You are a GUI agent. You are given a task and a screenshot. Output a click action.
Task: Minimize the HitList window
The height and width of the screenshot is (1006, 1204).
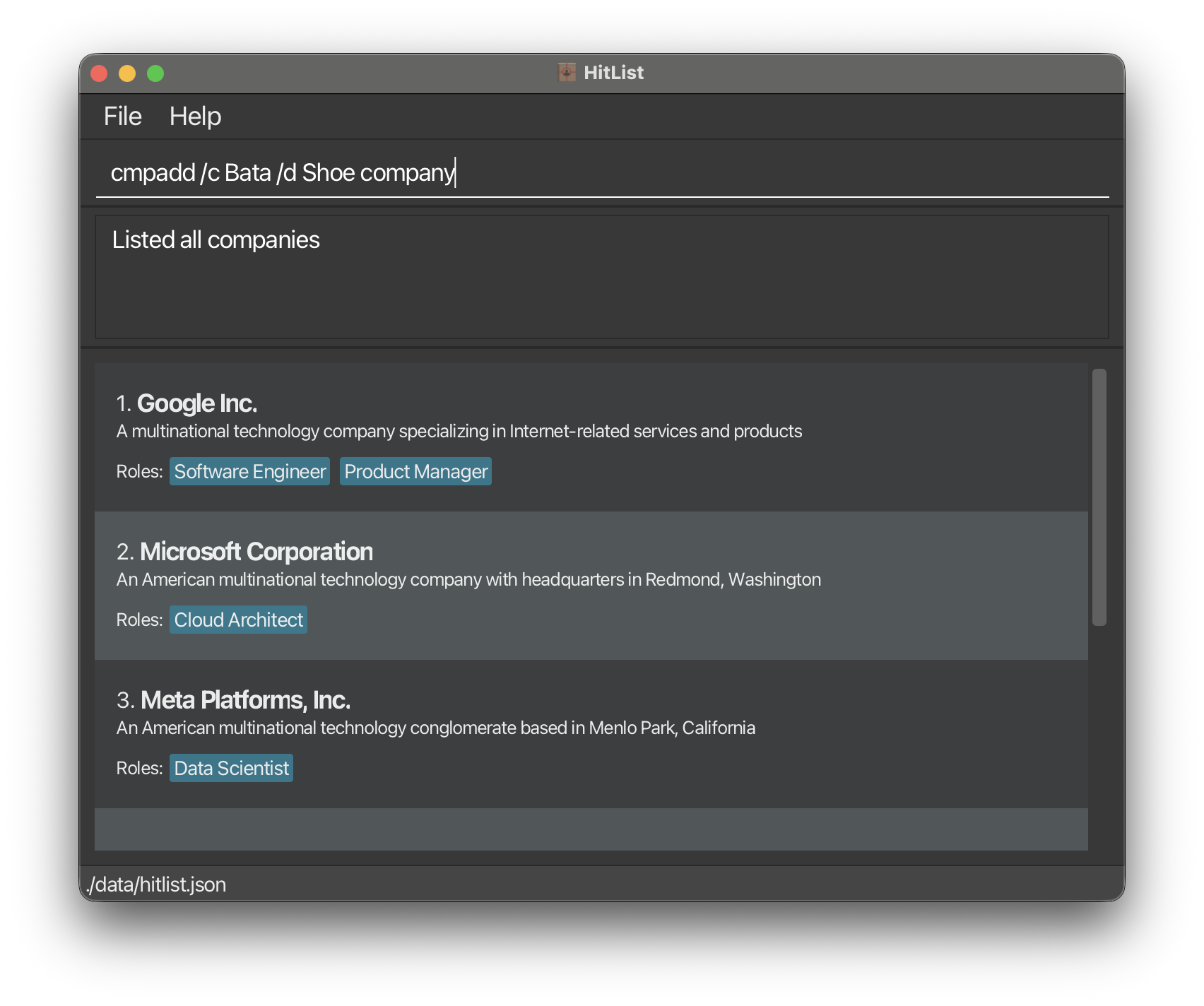(x=127, y=73)
